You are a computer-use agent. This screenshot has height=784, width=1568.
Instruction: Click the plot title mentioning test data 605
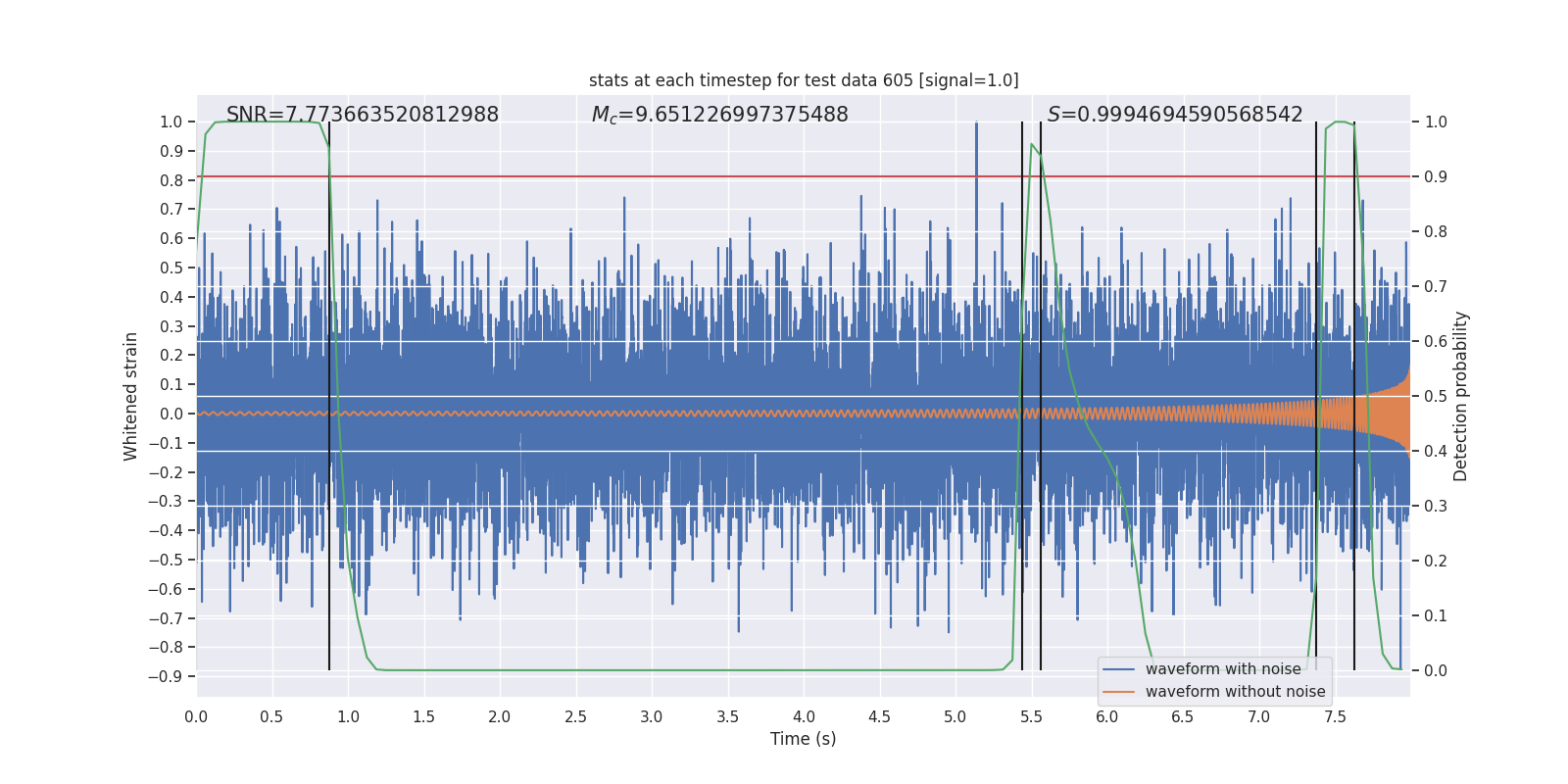(804, 80)
